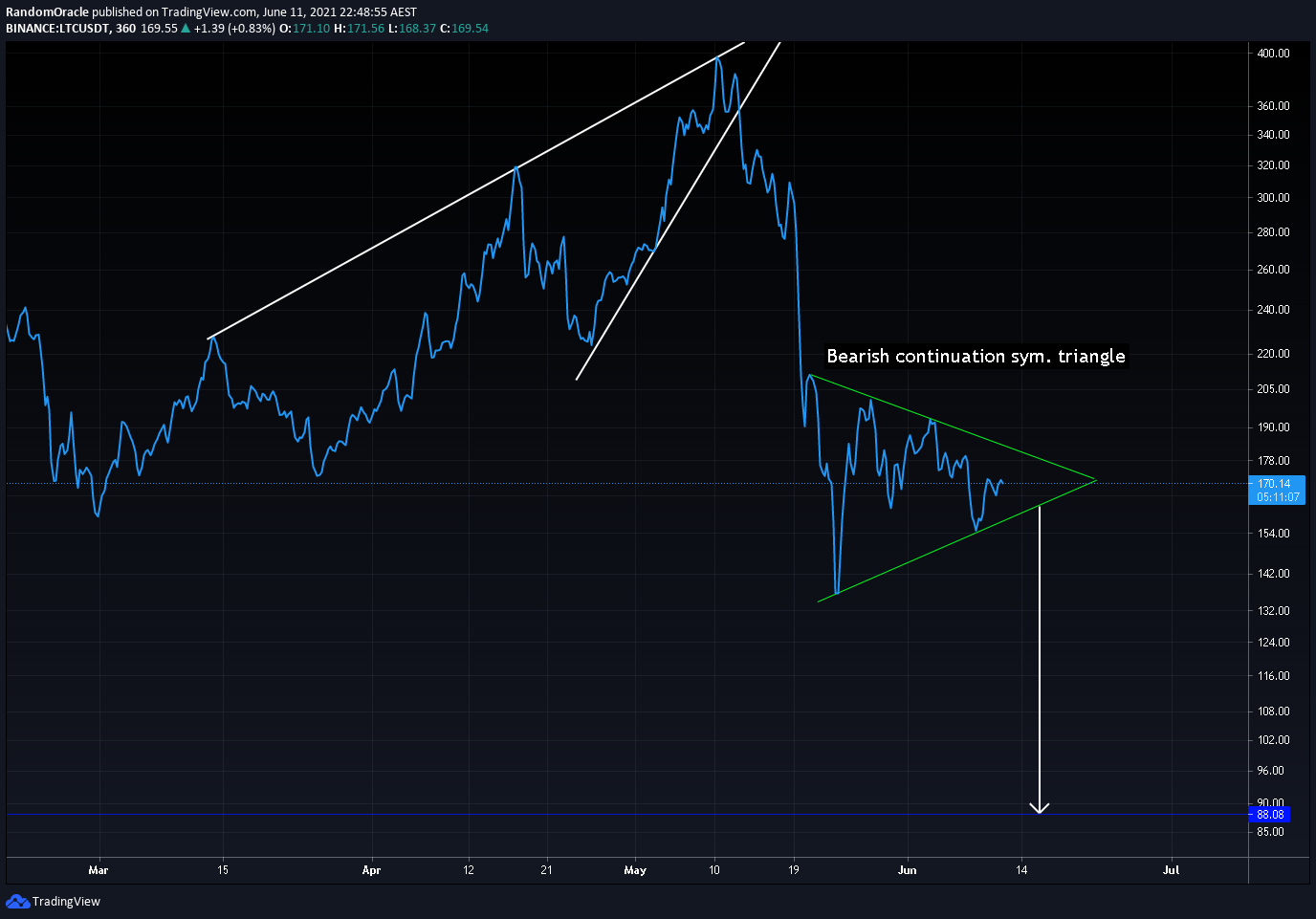This screenshot has width=1316, height=919.
Task: Click the 154.00 price axis label
Action: point(1273,534)
